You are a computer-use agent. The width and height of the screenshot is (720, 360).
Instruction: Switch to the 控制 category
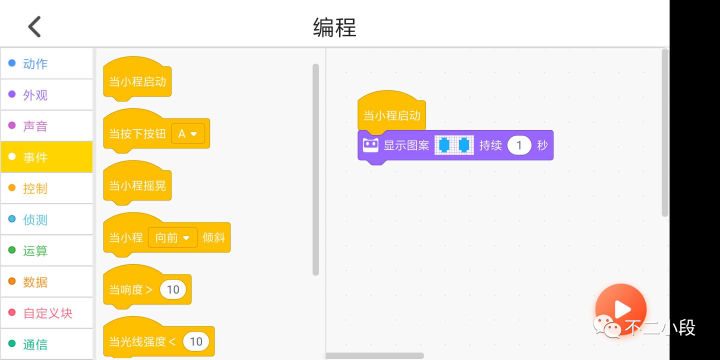pos(46,188)
